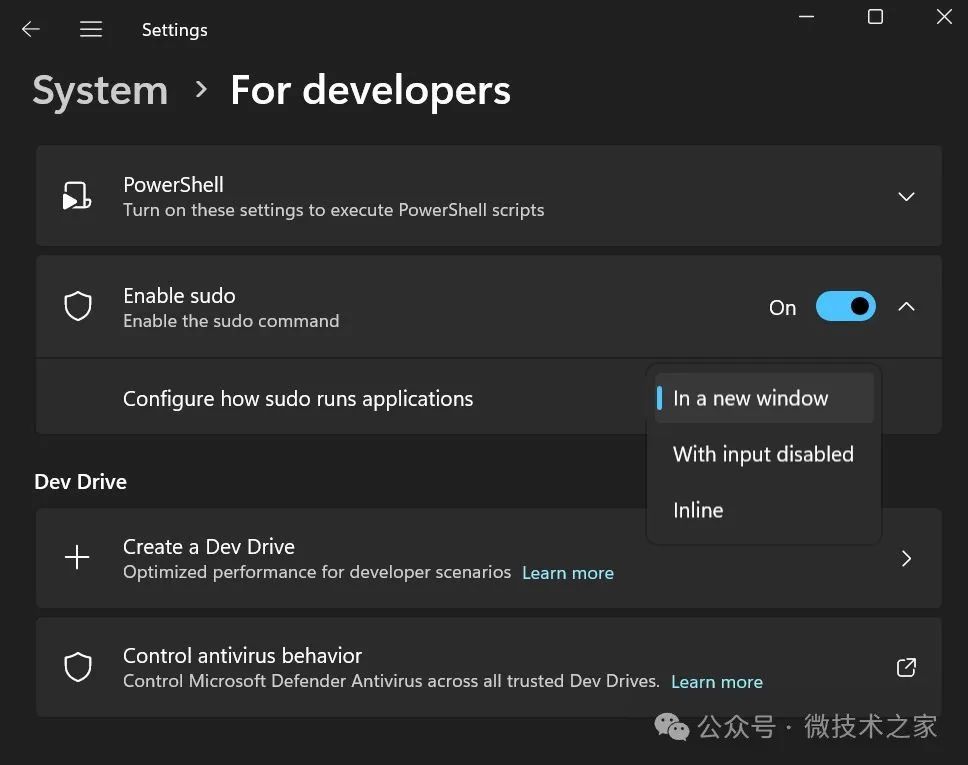Screen dimensions: 968x765
Task: Open the hamburger navigation menu
Action: pos(91,29)
